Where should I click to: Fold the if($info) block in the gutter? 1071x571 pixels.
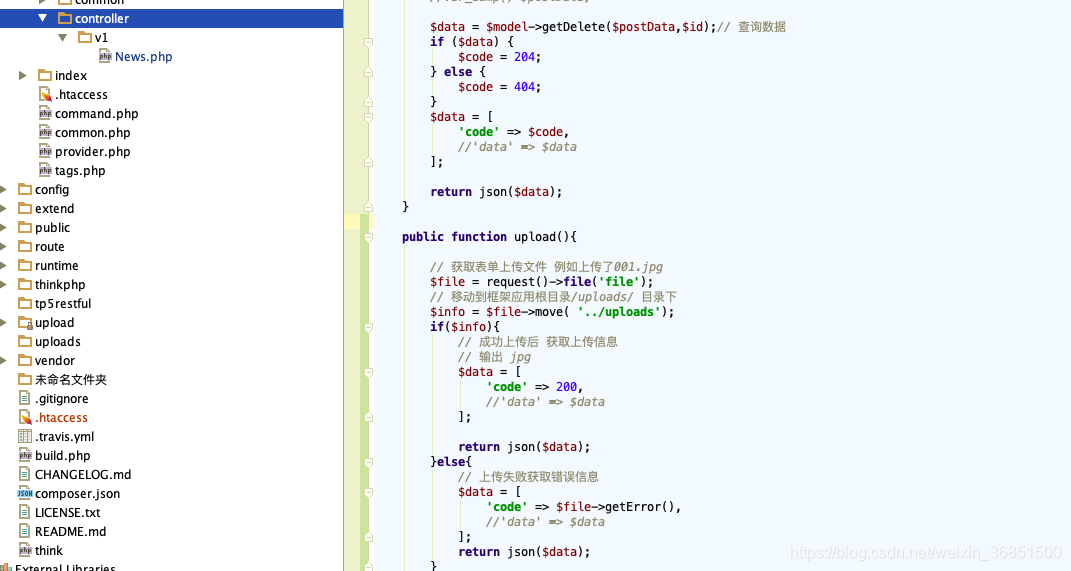pyautogui.click(x=369, y=327)
